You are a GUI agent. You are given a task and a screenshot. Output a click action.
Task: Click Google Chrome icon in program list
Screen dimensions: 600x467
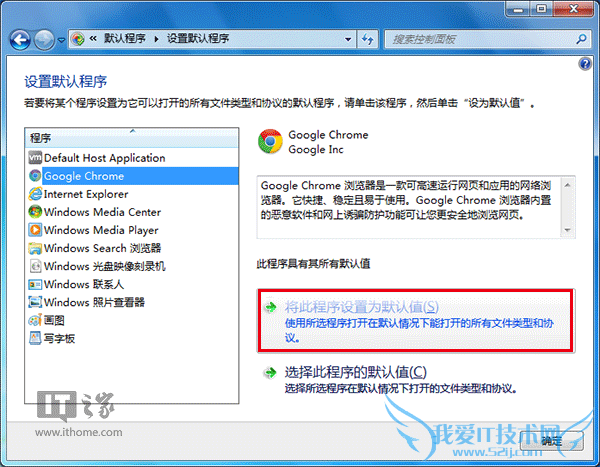click(x=35, y=176)
